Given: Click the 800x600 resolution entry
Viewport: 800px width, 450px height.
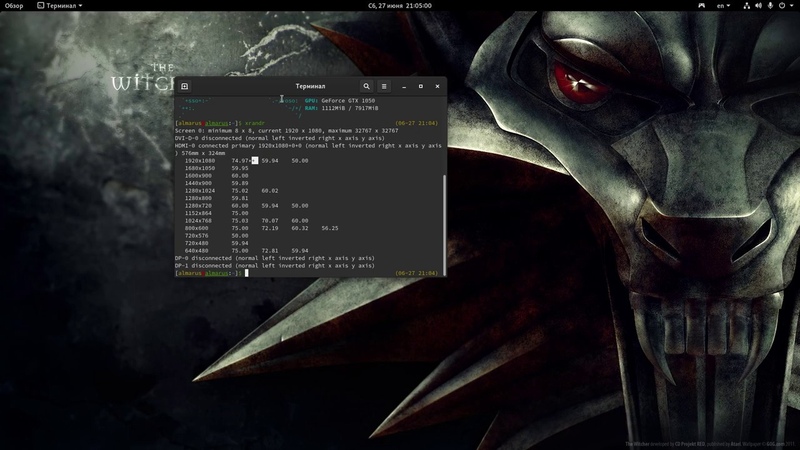Looking at the screenshot, I should (196, 228).
